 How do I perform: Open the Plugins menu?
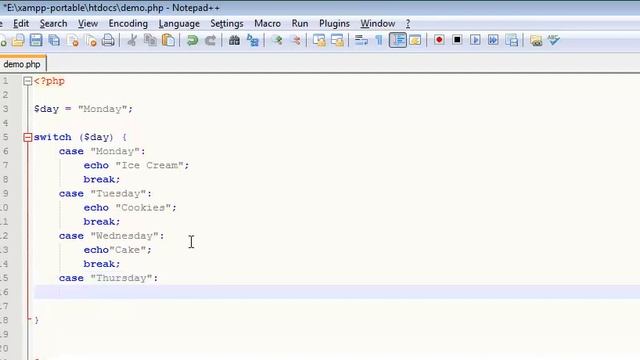[334, 23]
